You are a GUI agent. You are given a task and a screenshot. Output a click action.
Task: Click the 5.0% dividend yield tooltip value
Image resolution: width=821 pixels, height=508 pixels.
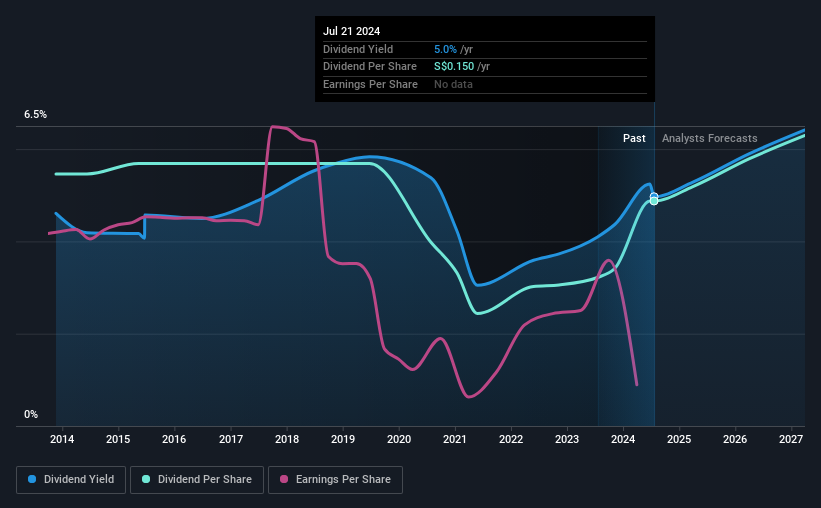[x=445, y=49]
